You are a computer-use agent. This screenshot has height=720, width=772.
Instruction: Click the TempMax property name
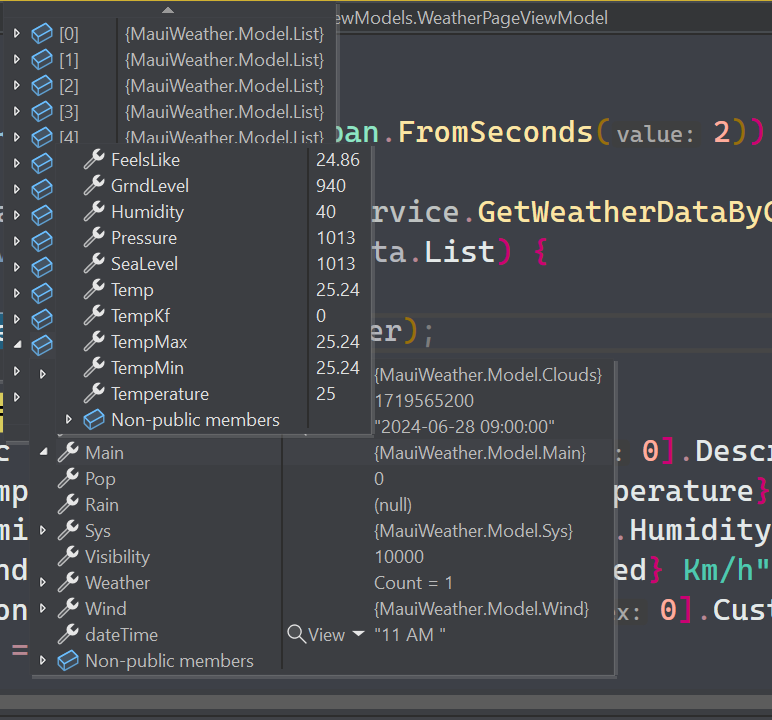click(x=149, y=342)
